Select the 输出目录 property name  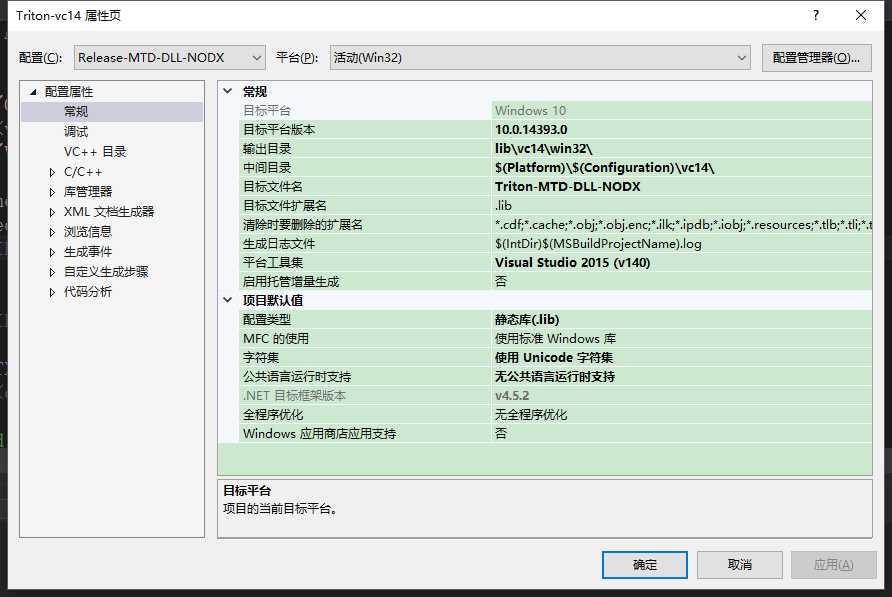(x=267, y=149)
